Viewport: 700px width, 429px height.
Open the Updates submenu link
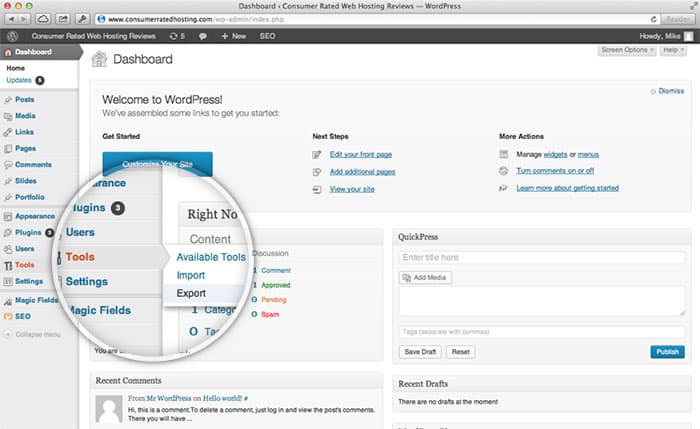click(19, 80)
